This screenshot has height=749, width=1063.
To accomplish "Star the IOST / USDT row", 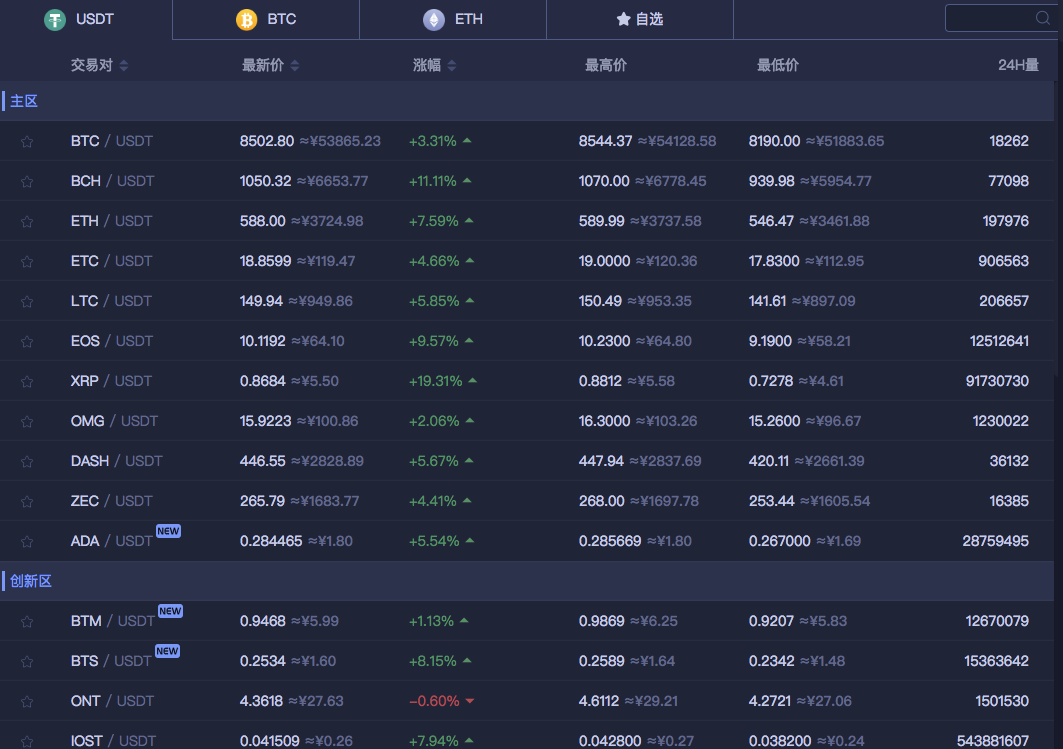I will coord(27,742).
